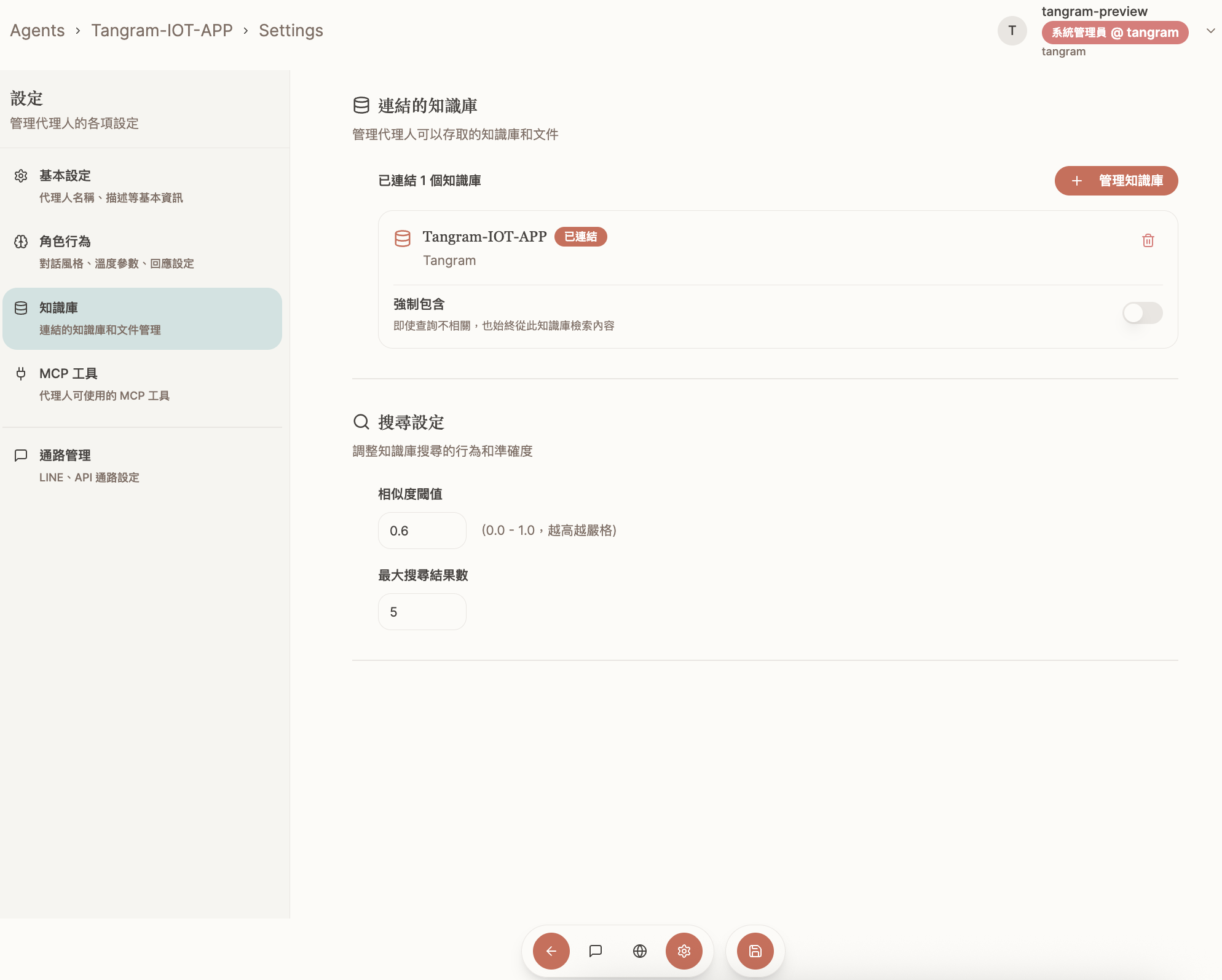This screenshot has height=980, width=1222.
Task: Click the save disk icon button
Action: coord(755,951)
